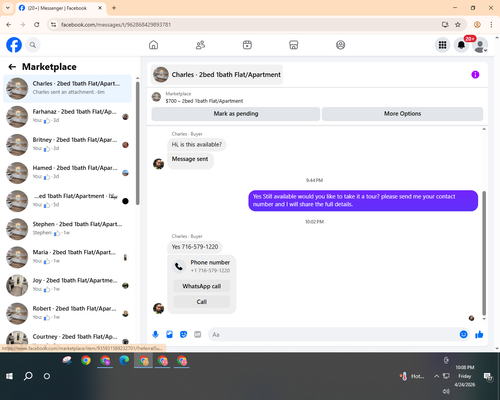Go to Home feed icon
500x400 pixels.
[x=153, y=45]
